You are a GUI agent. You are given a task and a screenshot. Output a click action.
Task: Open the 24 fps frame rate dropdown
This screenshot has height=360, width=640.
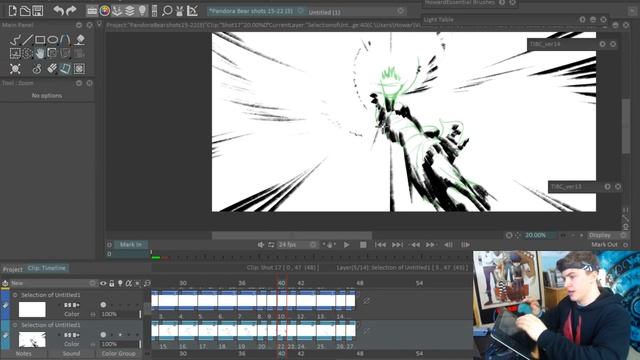coord(297,244)
